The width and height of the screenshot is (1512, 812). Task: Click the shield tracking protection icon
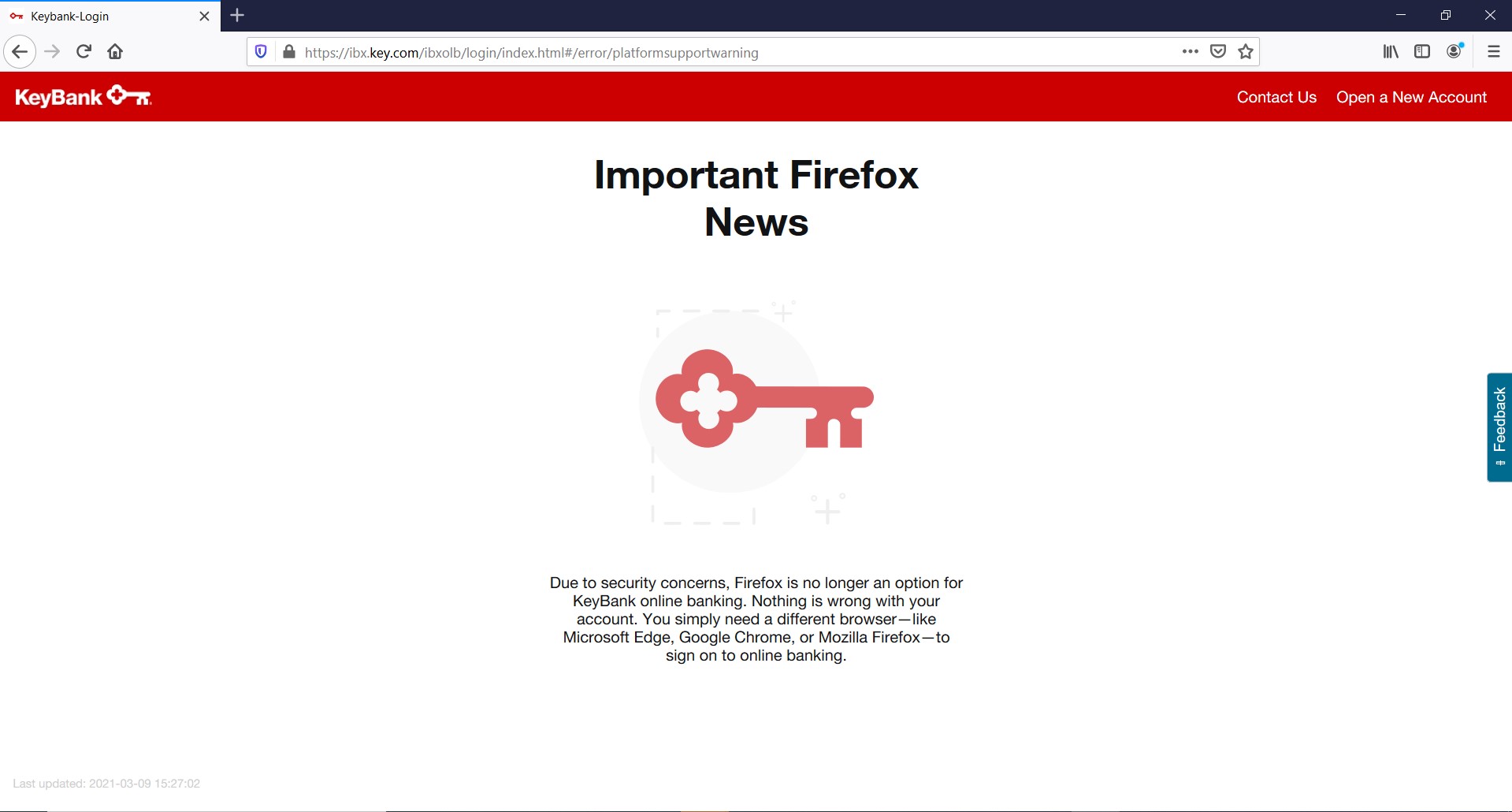click(260, 51)
